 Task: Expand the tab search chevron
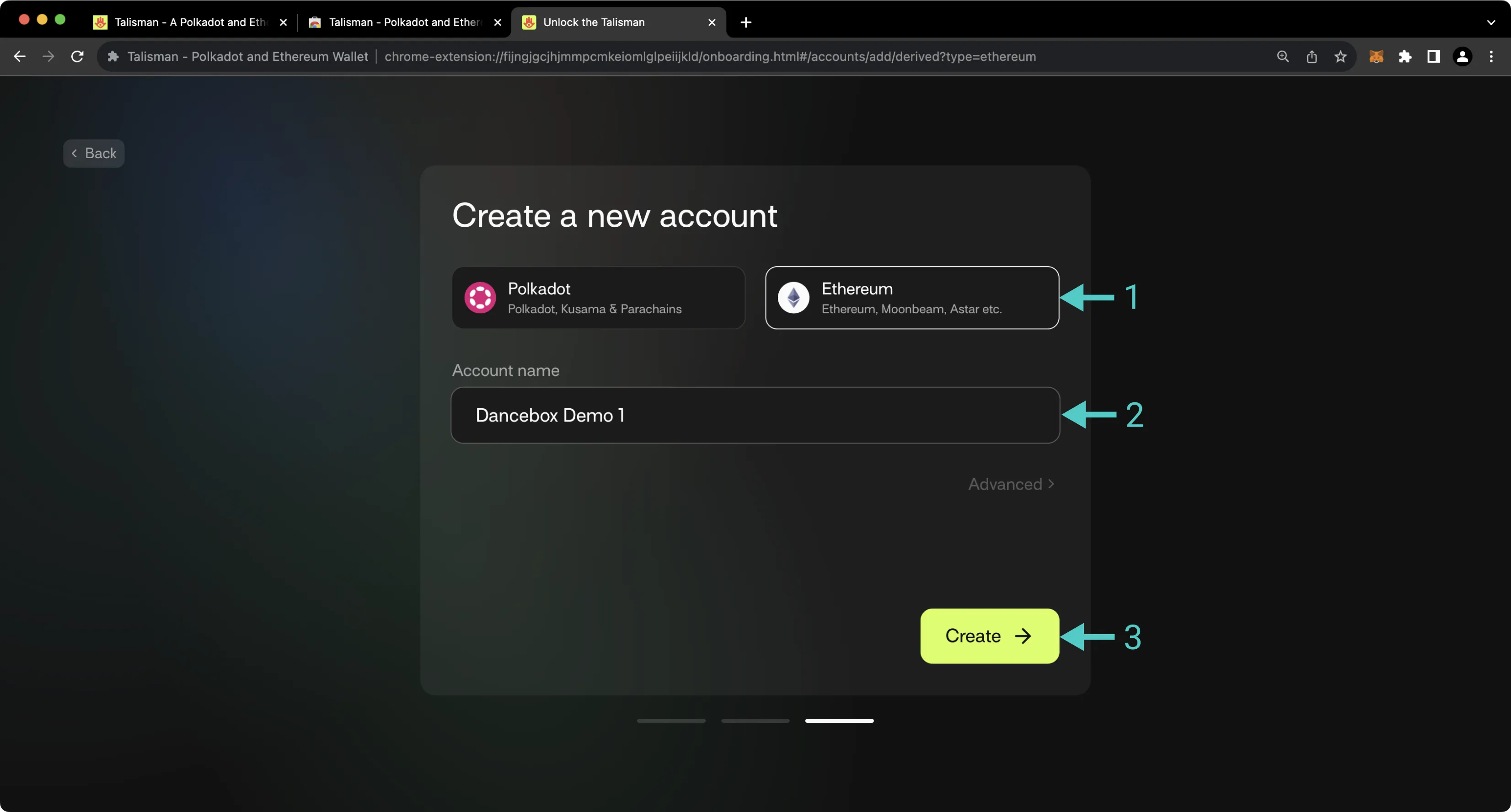[x=1491, y=22]
